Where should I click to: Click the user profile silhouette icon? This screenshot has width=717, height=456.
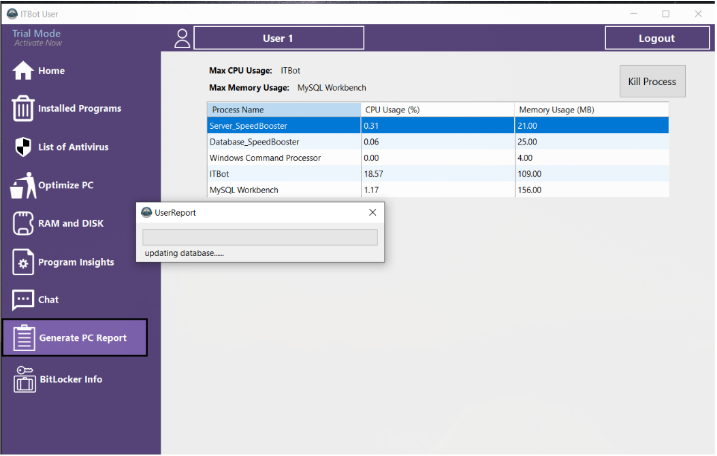point(182,38)
